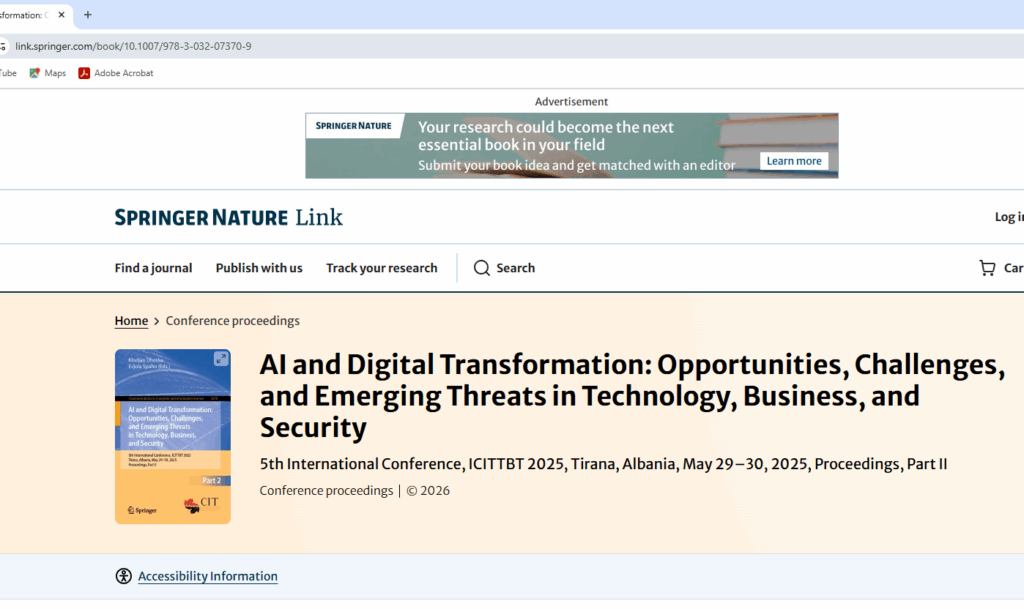The height and width of the screenshot is (609, 1024).
Task: Click the Log in link
Action: point(1008,217)
